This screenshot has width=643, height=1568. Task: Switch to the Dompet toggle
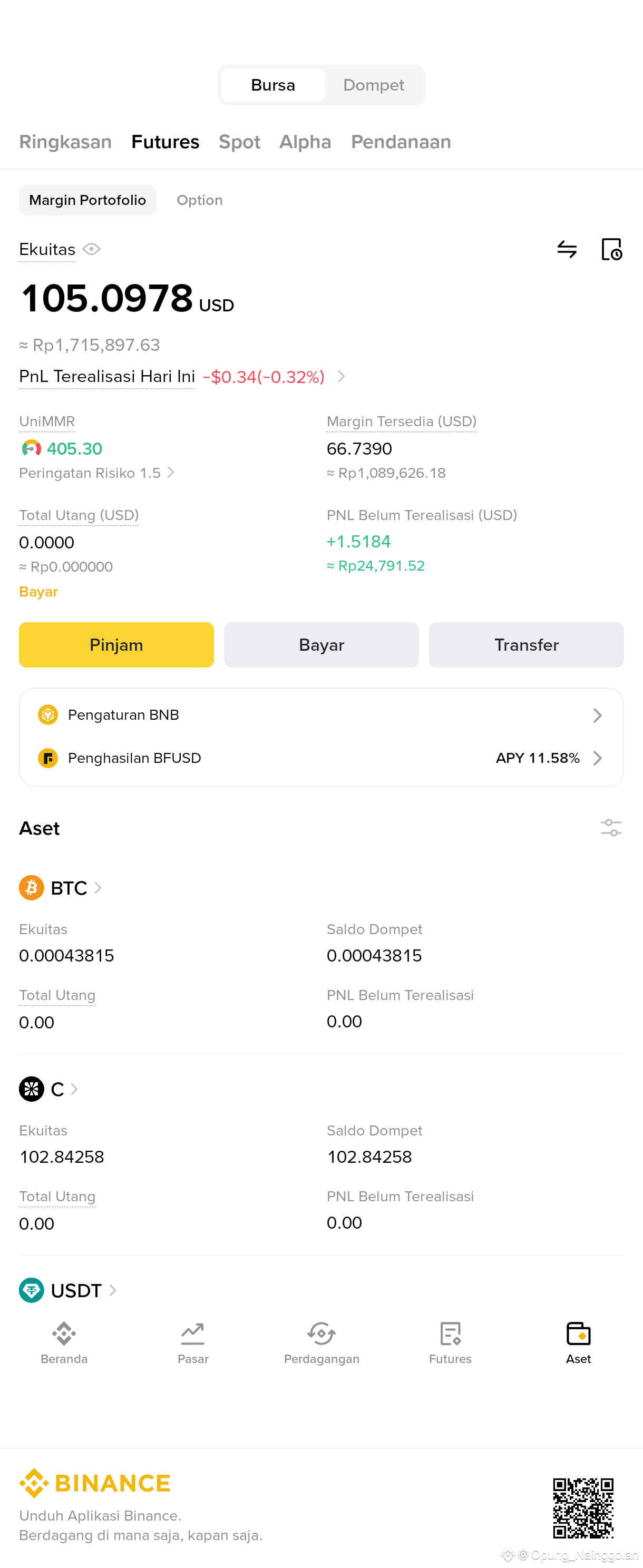coord(374,85)
